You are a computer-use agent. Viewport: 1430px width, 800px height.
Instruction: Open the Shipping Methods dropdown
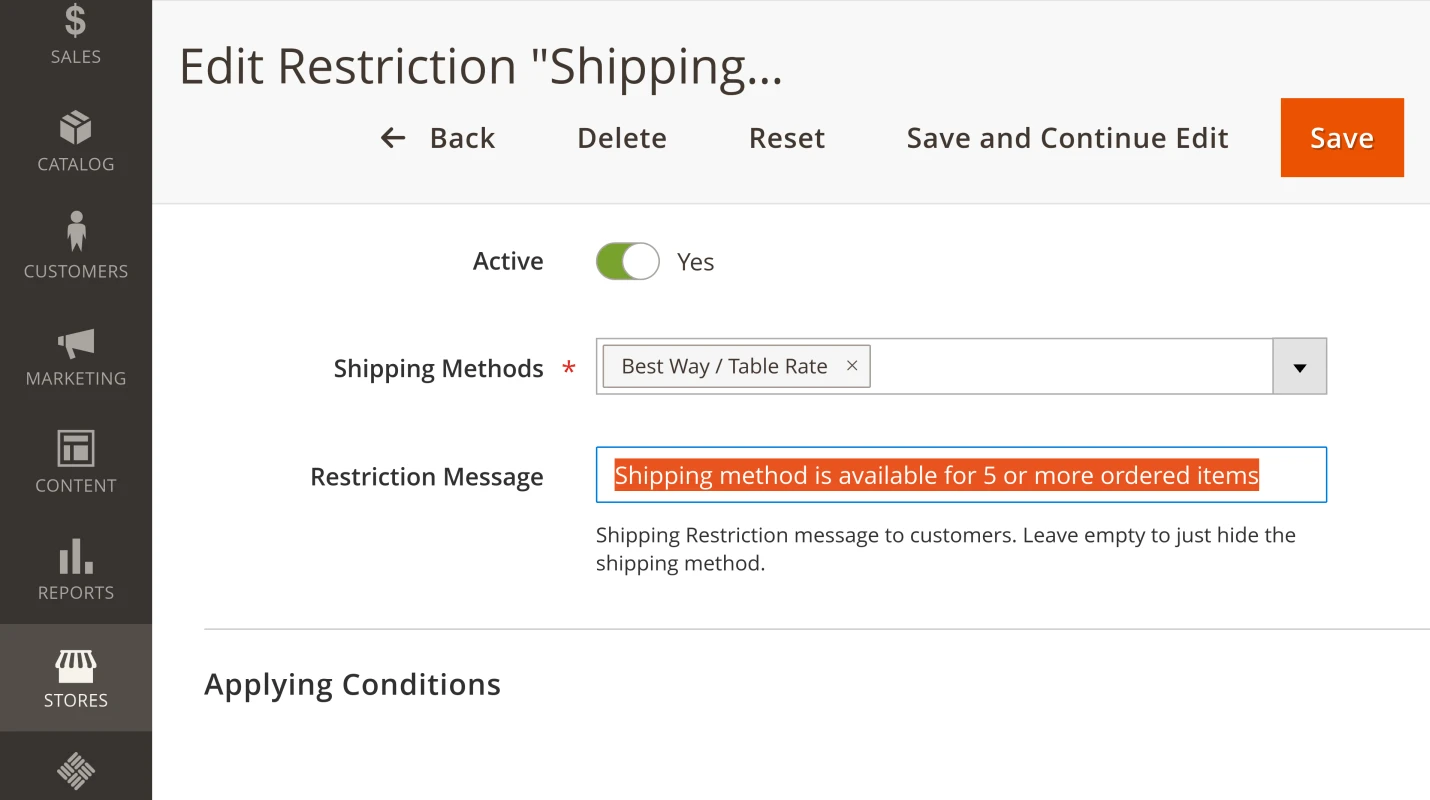(x=1299, y=366)
